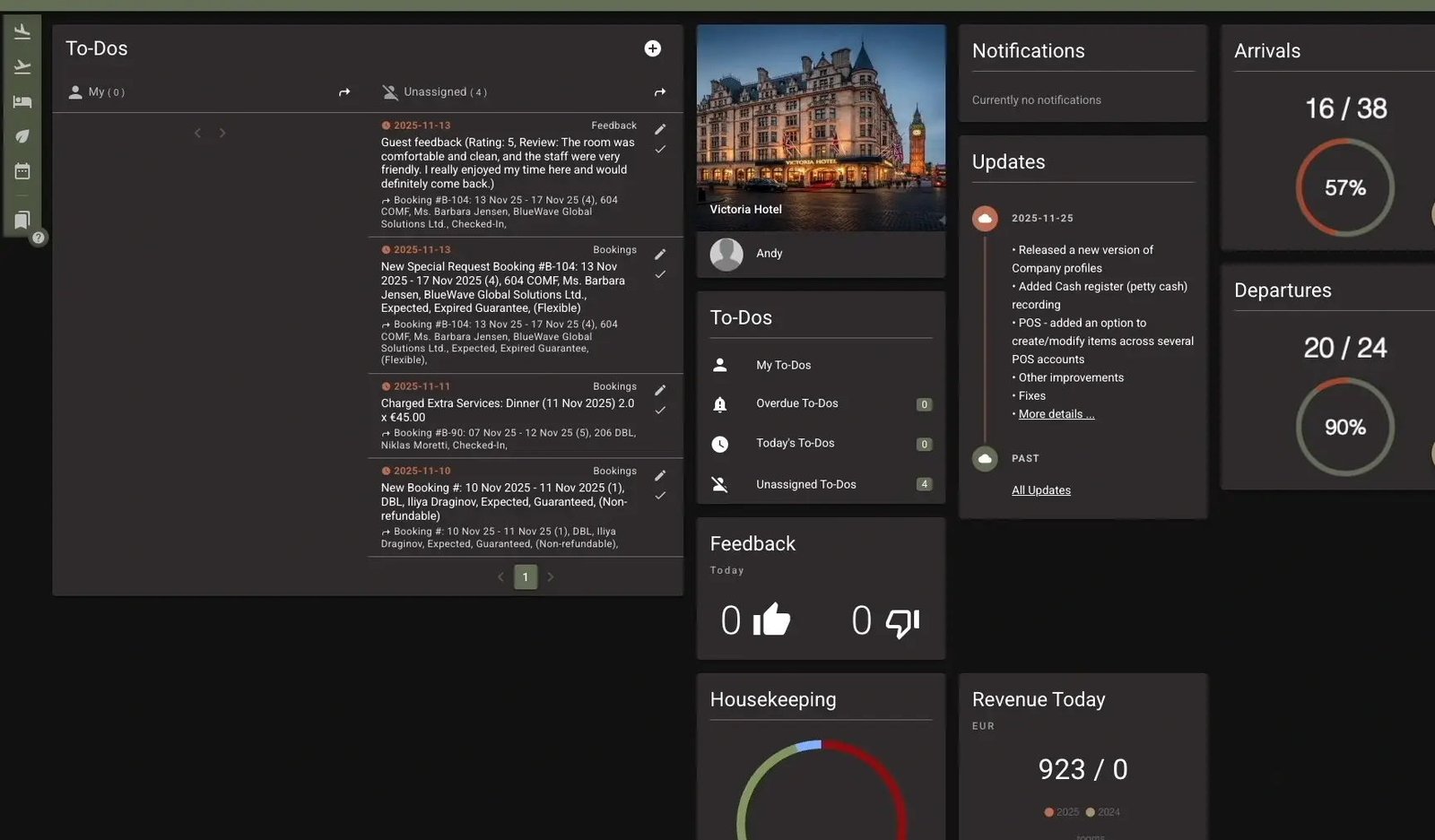Select the My (0) to-dos tab
This screenshot has height=840, width=1435.
coord(97,92)
